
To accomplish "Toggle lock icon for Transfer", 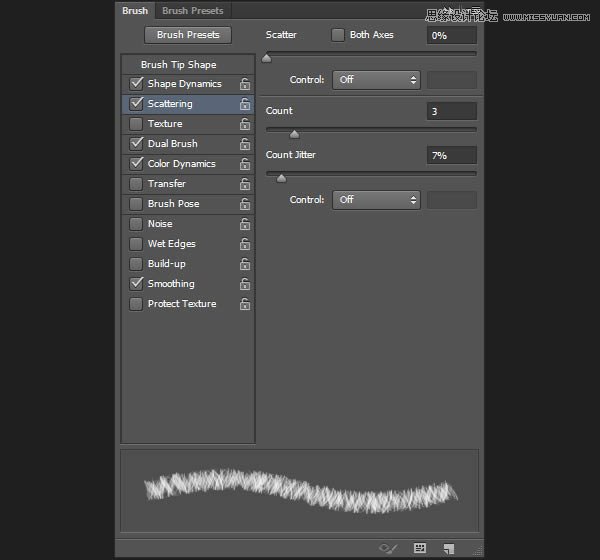I will click(x=245, y=184).
